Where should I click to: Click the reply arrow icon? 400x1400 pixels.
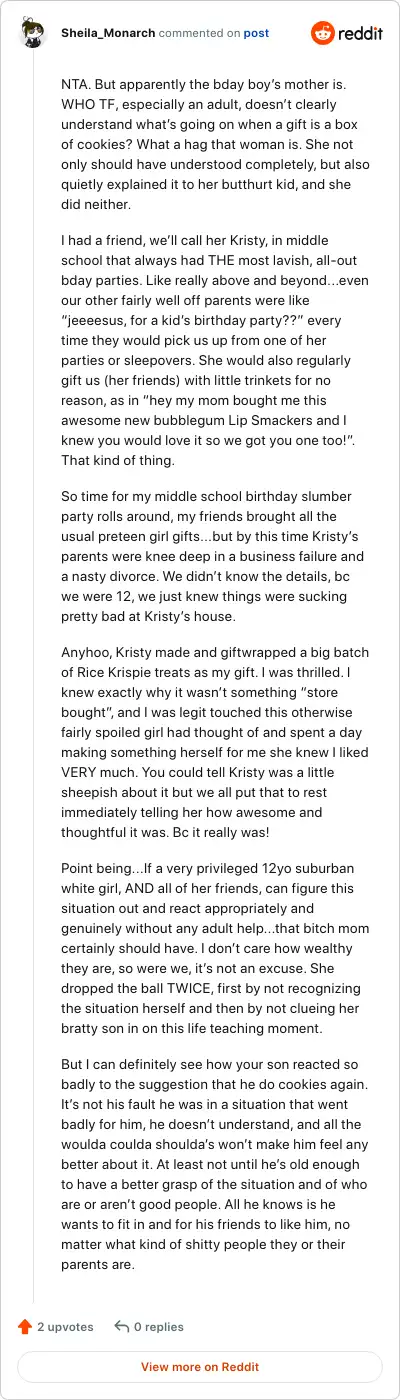click(121, 1327)
